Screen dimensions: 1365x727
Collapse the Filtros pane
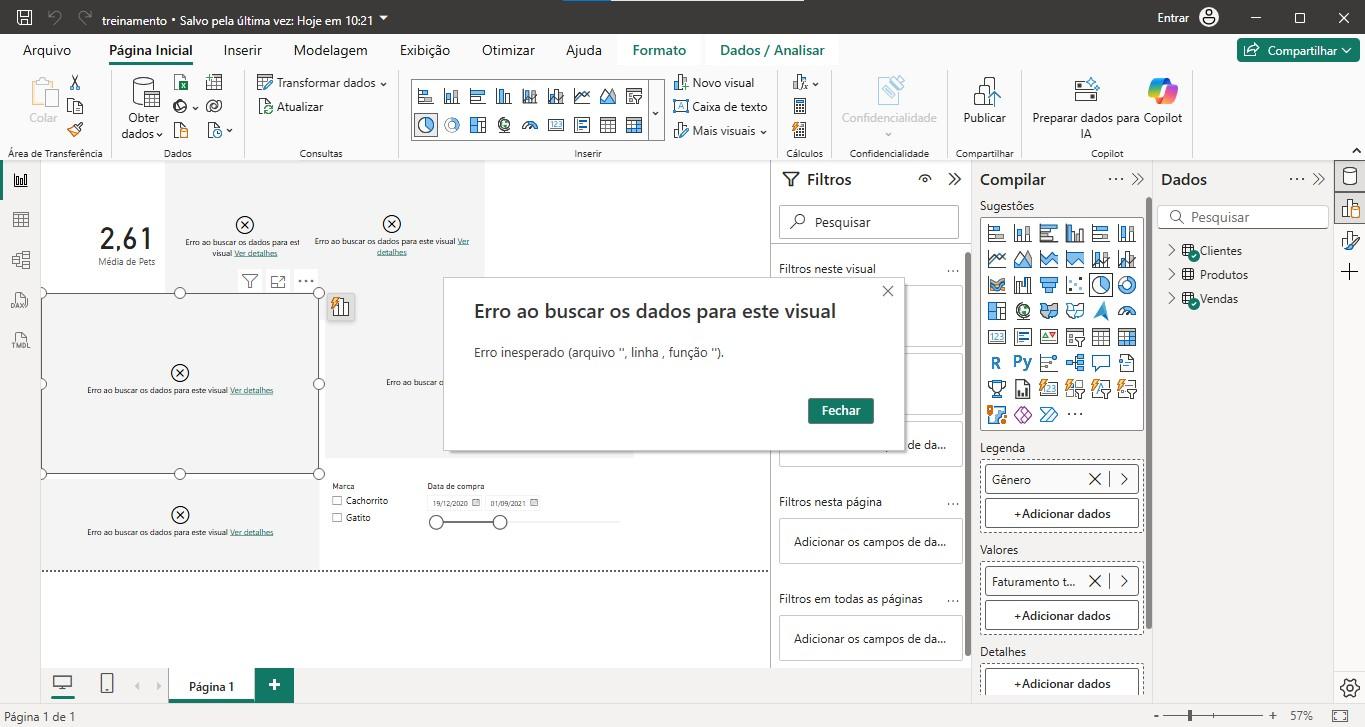coord(954,179)
